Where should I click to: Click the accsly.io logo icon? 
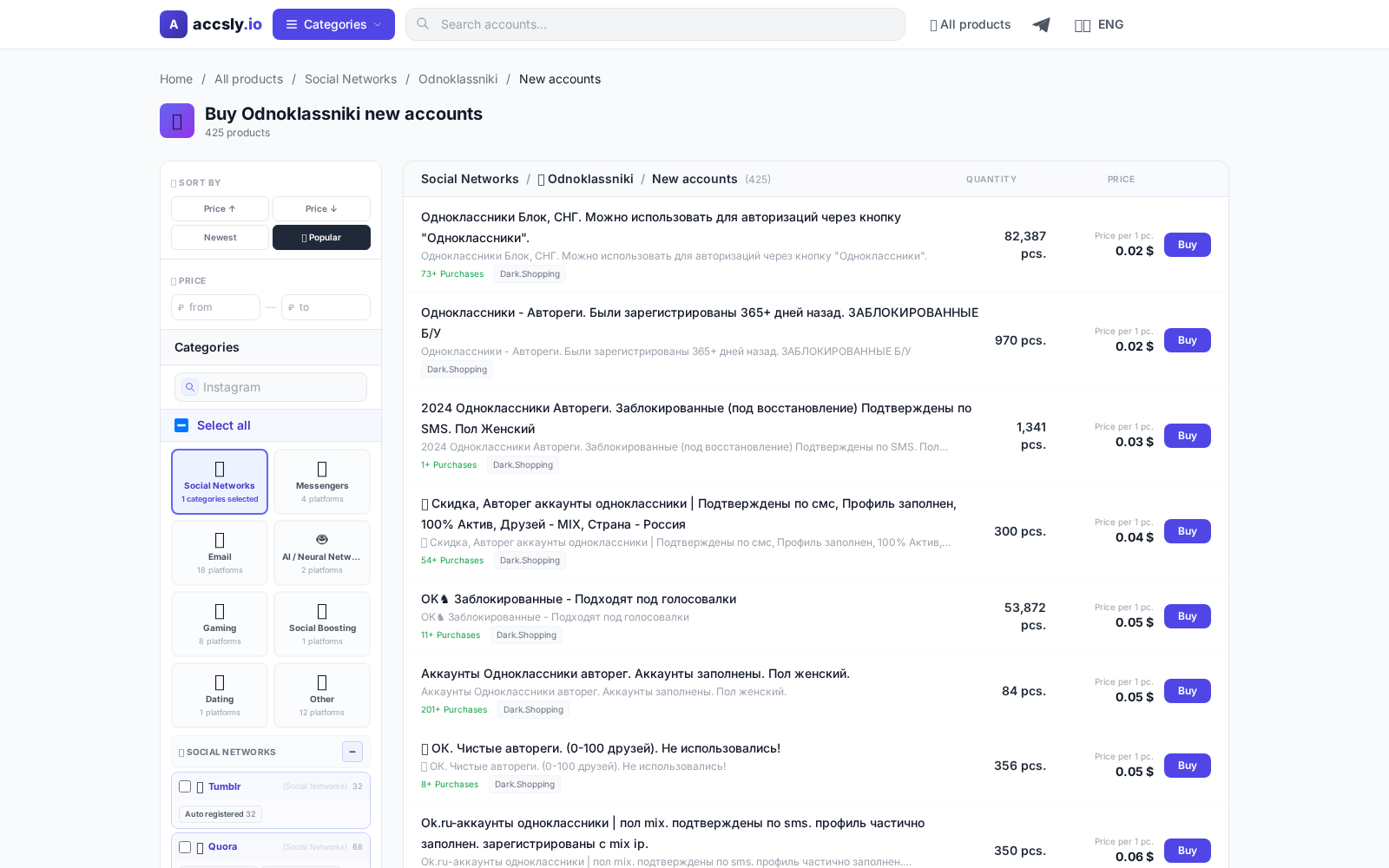click(174, 24)
